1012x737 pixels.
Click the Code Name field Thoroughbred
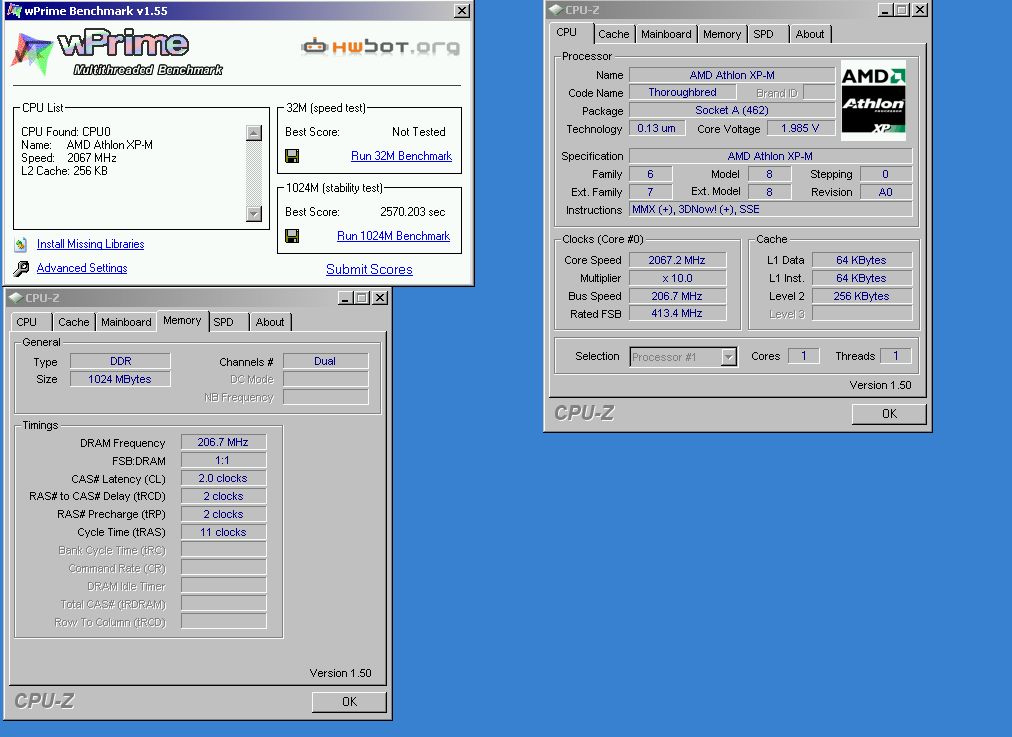(682, 92)
